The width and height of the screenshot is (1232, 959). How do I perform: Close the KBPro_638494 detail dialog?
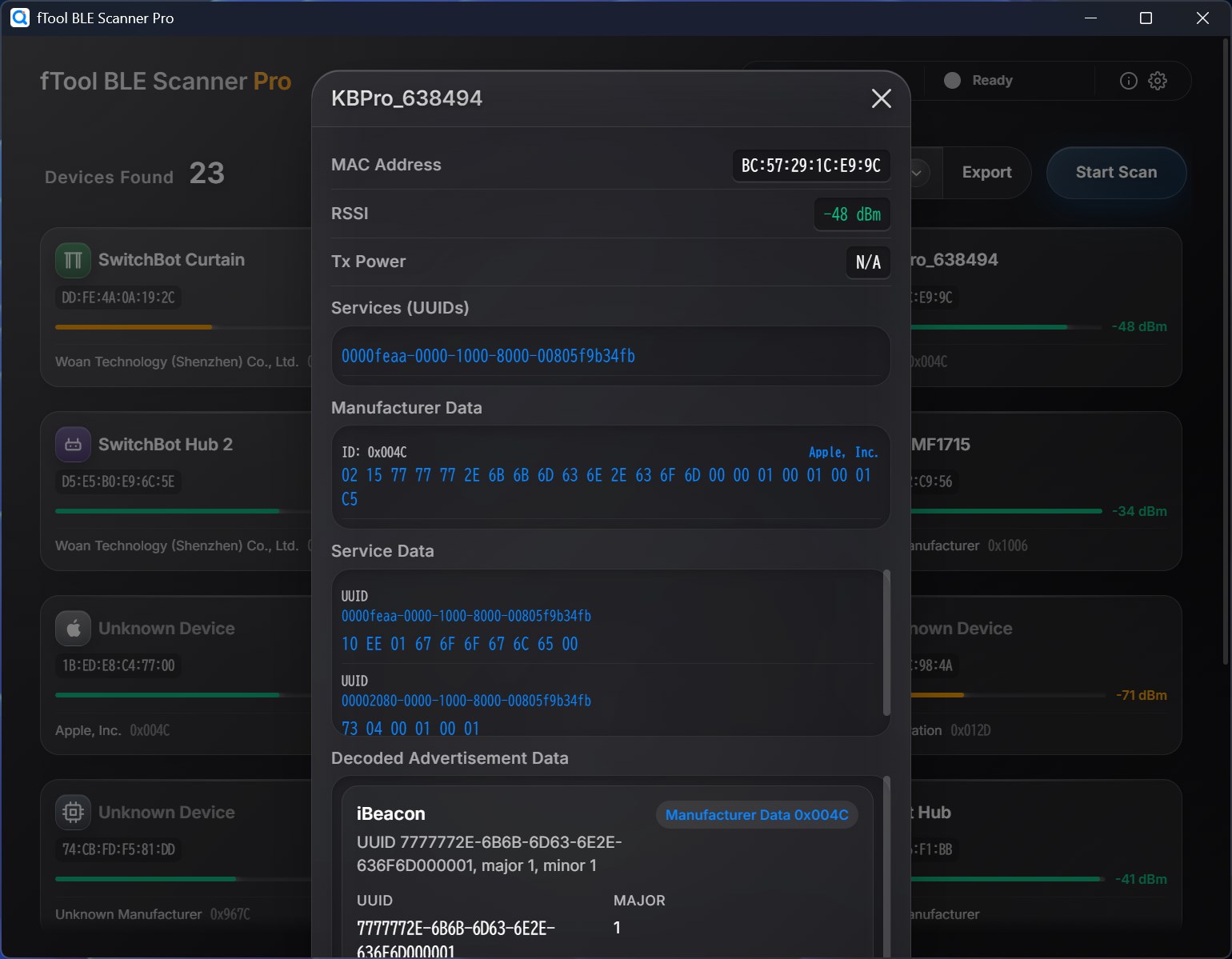point(881,98)
